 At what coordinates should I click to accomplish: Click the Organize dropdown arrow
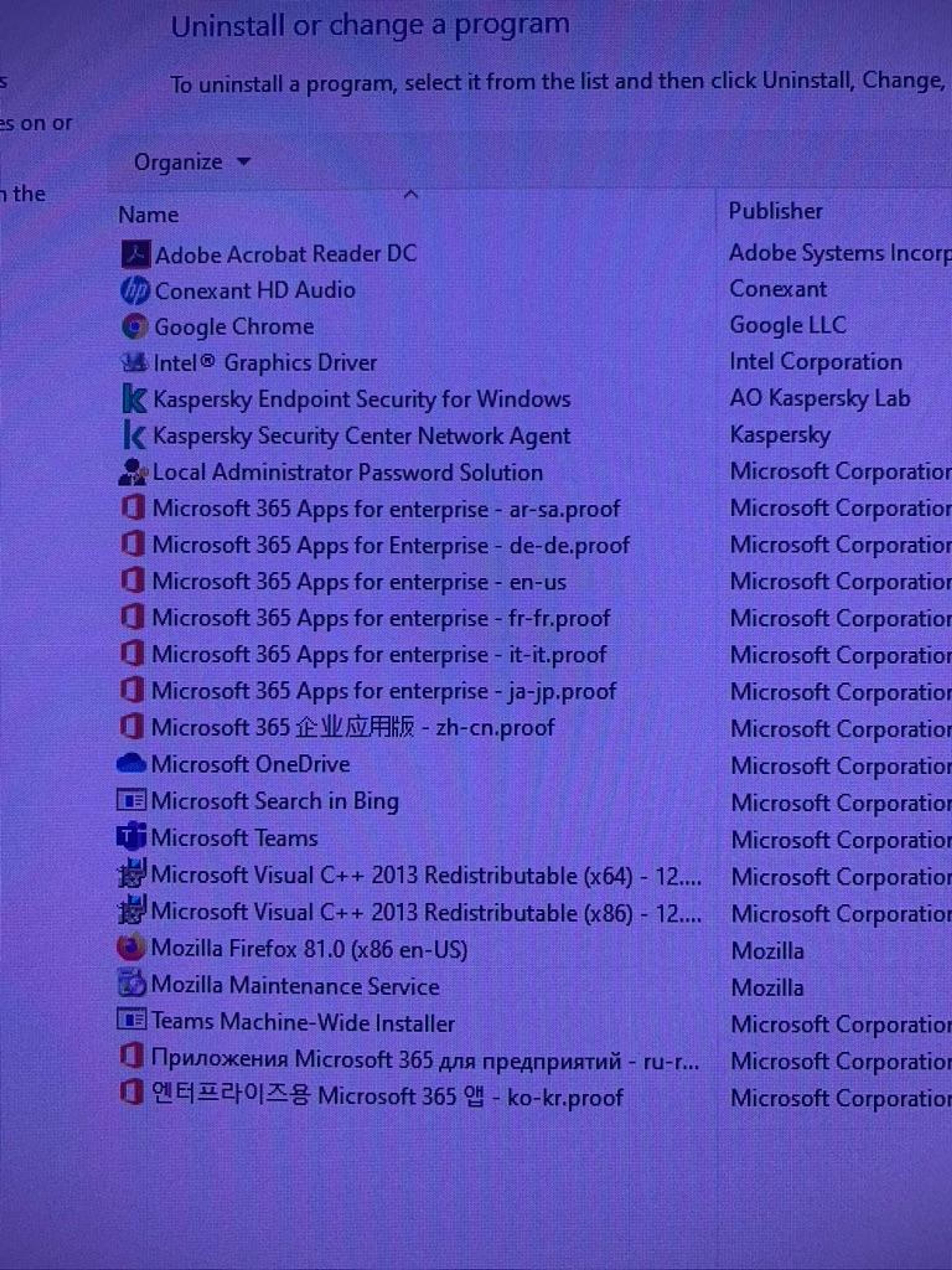244,162
